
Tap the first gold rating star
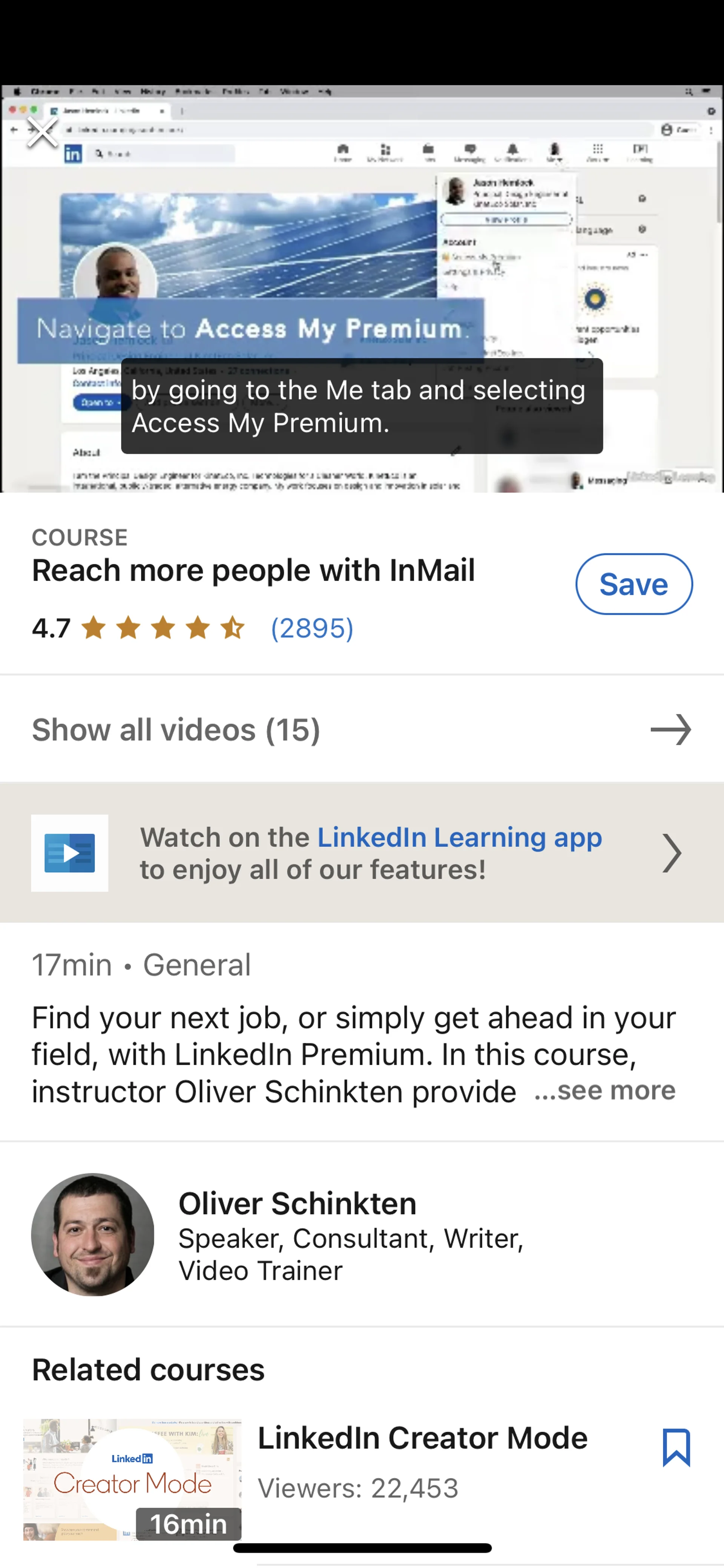(94, 628)
